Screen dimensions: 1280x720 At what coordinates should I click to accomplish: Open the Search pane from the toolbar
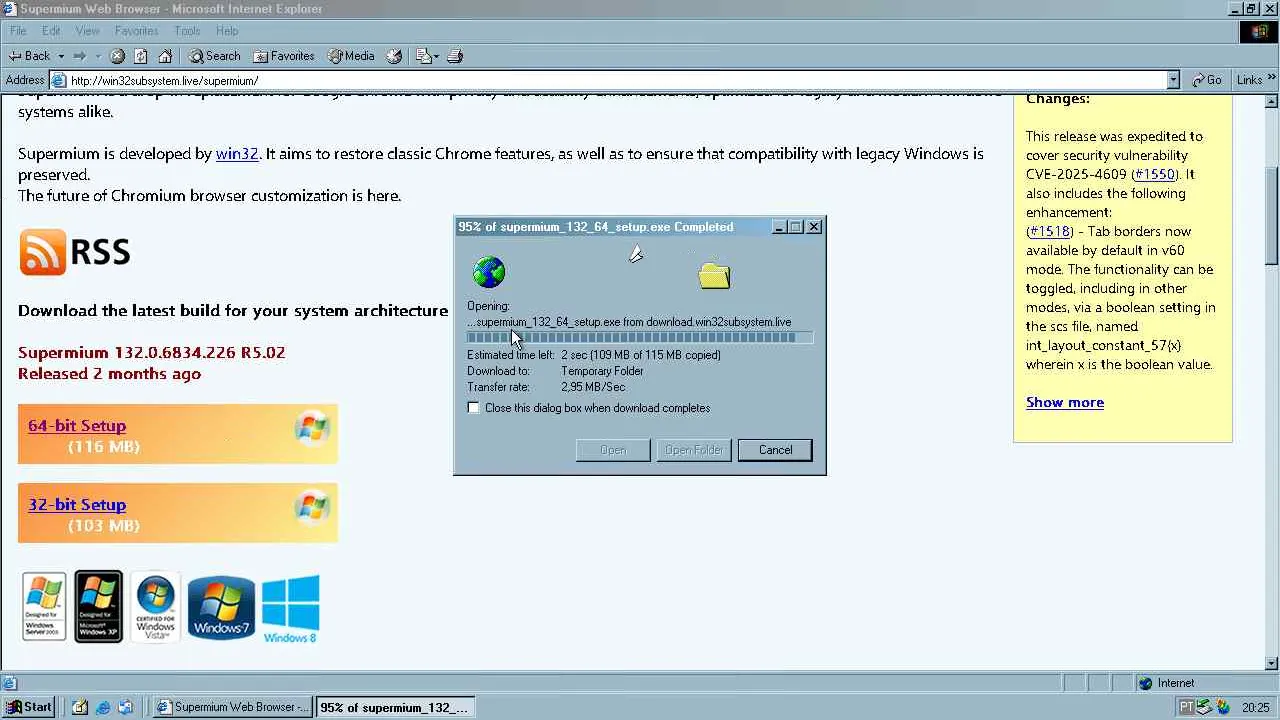coord(215,56)
